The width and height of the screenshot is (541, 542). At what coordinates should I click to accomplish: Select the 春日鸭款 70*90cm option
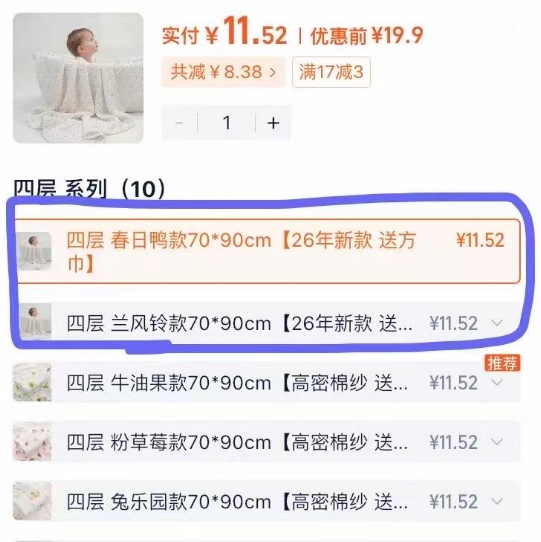point(267,251)
